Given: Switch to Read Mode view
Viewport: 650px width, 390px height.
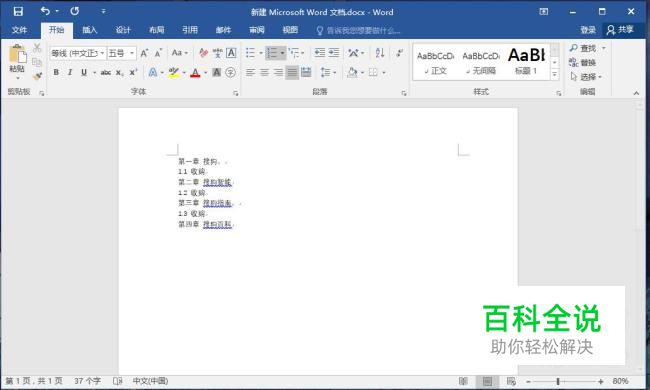Looking at the screenshot, I should click(463, 381).
